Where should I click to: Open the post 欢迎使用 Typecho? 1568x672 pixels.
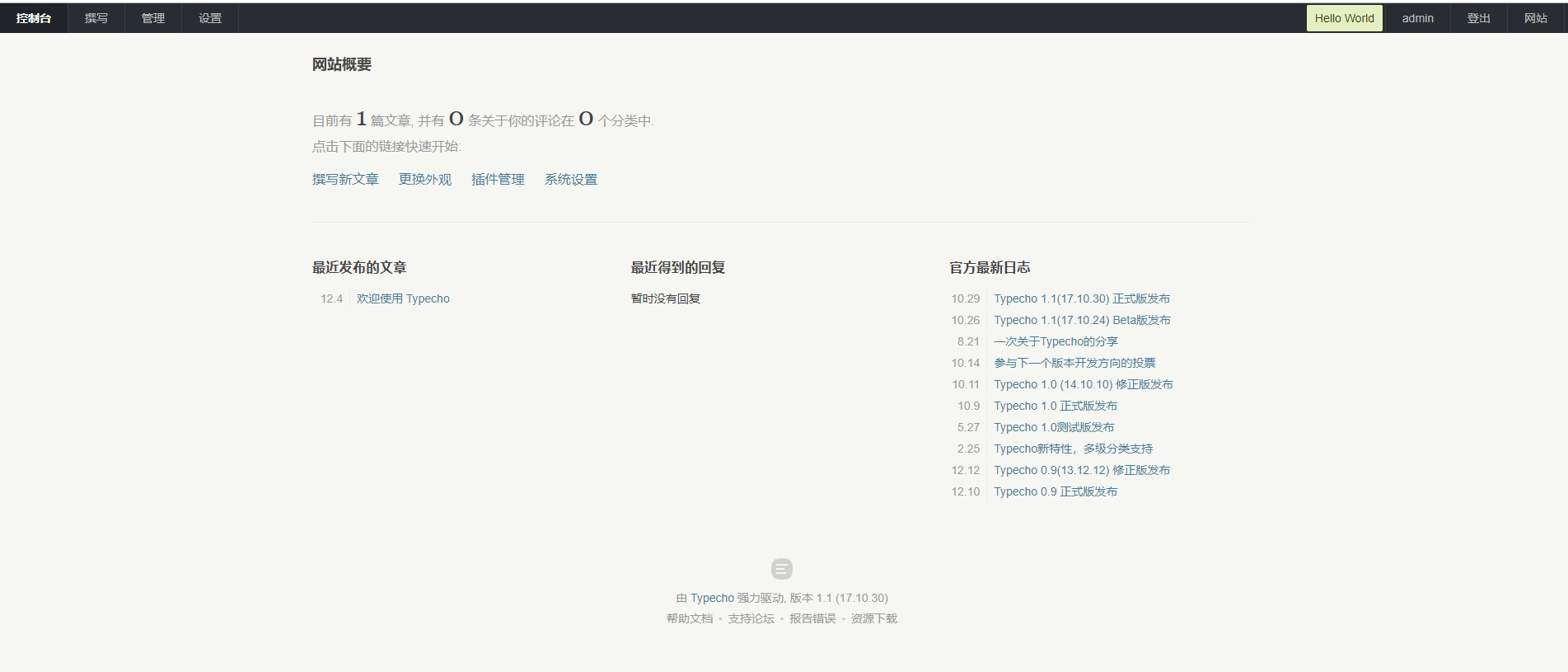coord(403,298)
